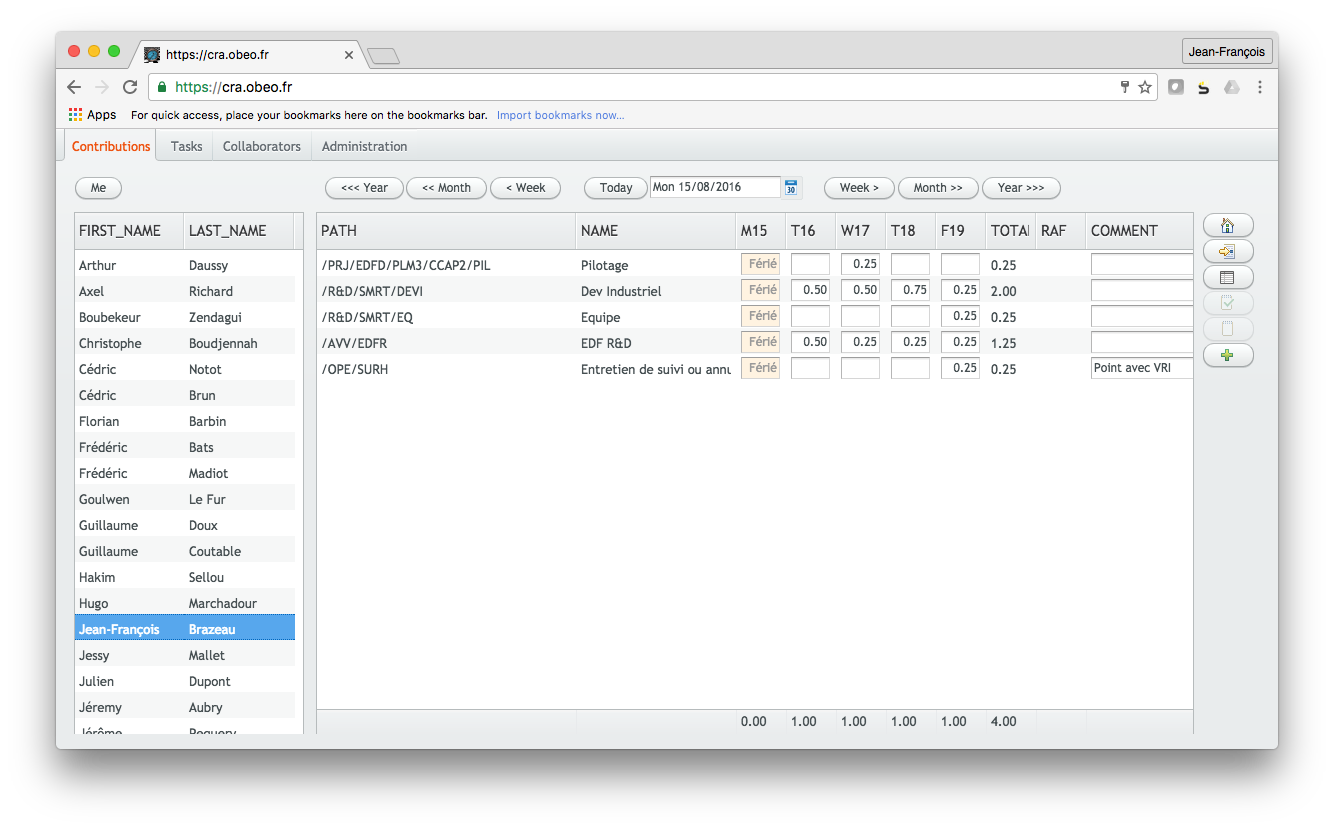Click the saved password key icon
Viewport: 1334px width, 829px height.
pos(1125,87)
